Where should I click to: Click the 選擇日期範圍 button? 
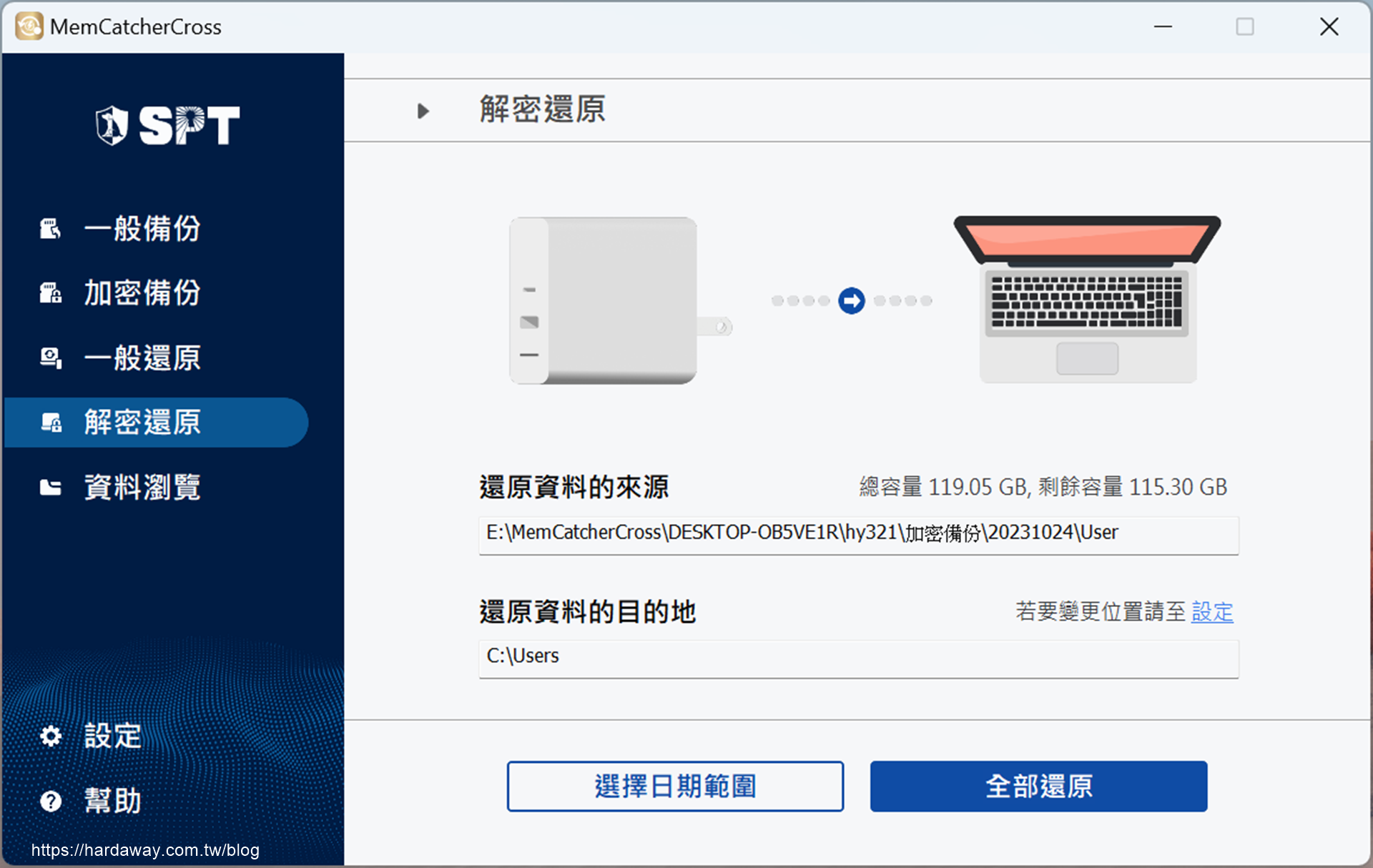[675, 786]
